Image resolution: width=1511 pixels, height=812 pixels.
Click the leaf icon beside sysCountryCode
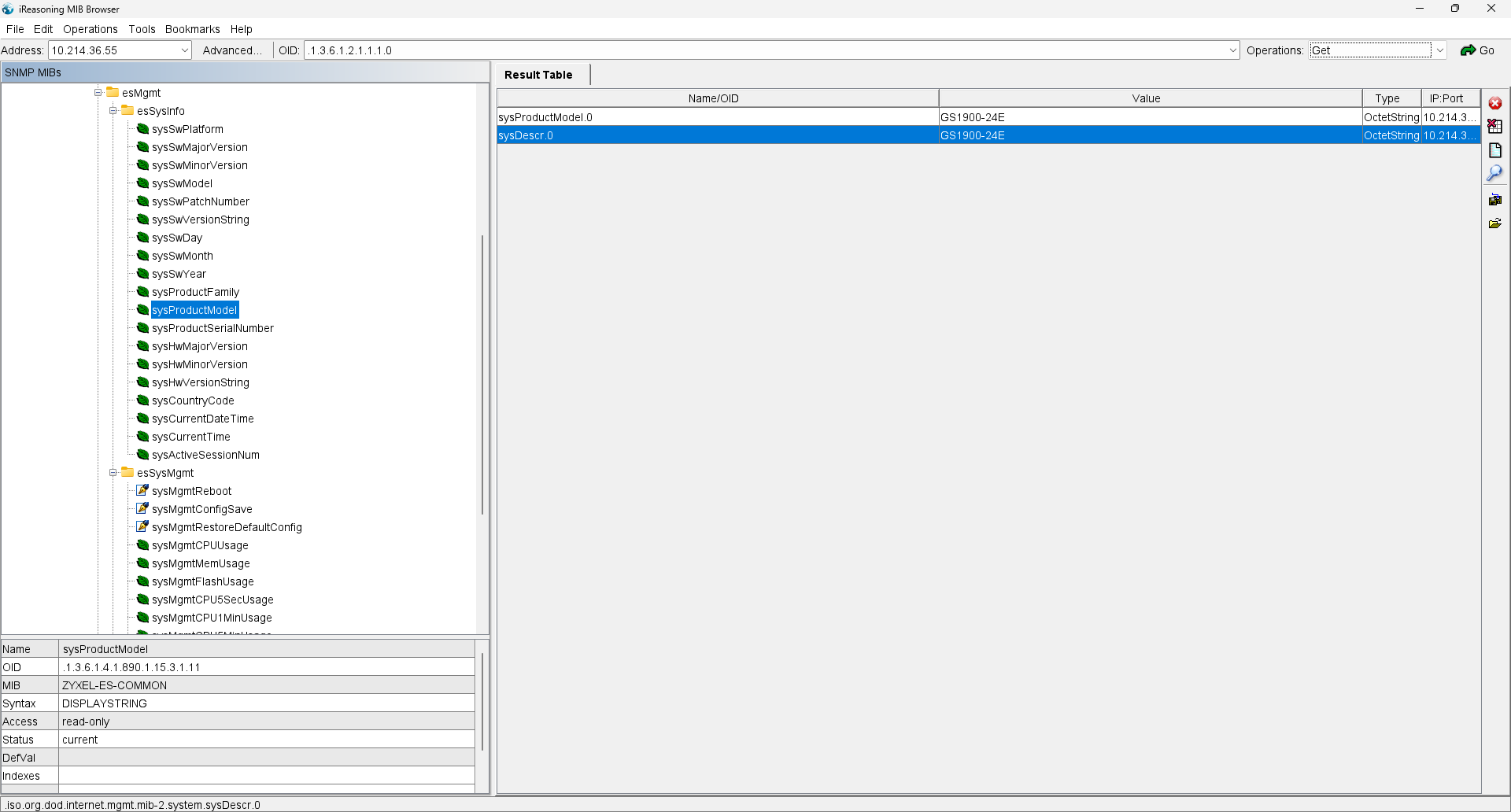click(x=142, y=400)
